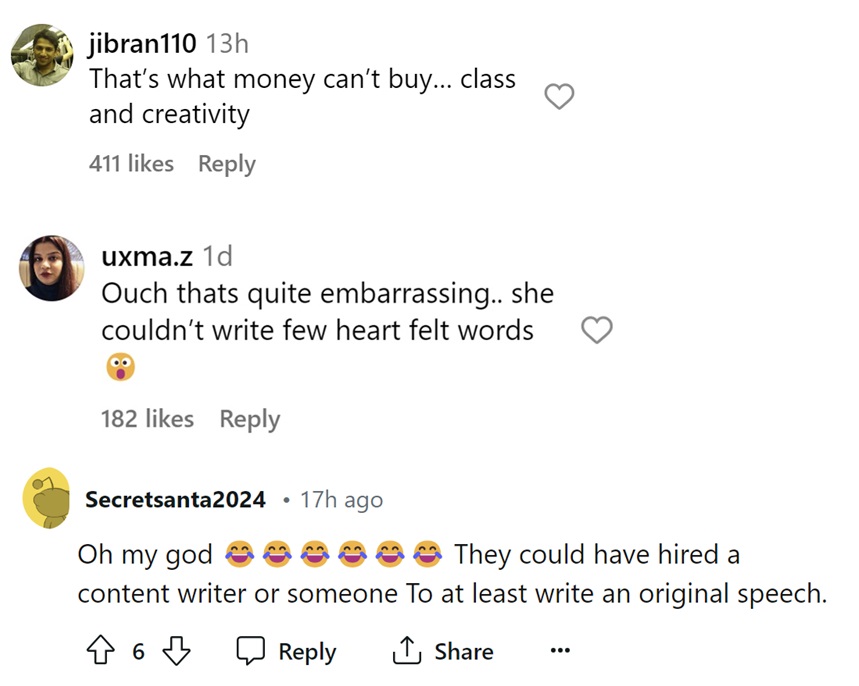Click the 17h ago timestamp

[341, 499]
